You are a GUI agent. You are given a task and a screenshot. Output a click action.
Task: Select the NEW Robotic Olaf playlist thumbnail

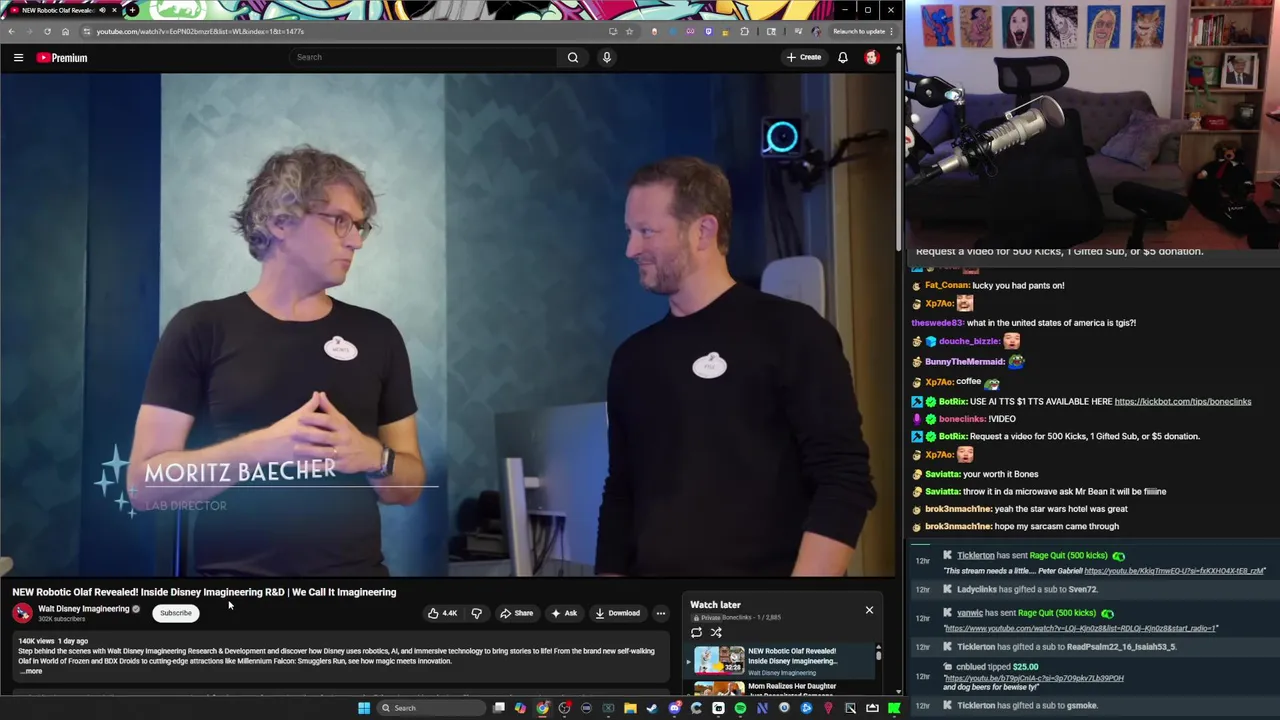click(x=719, y=661)
